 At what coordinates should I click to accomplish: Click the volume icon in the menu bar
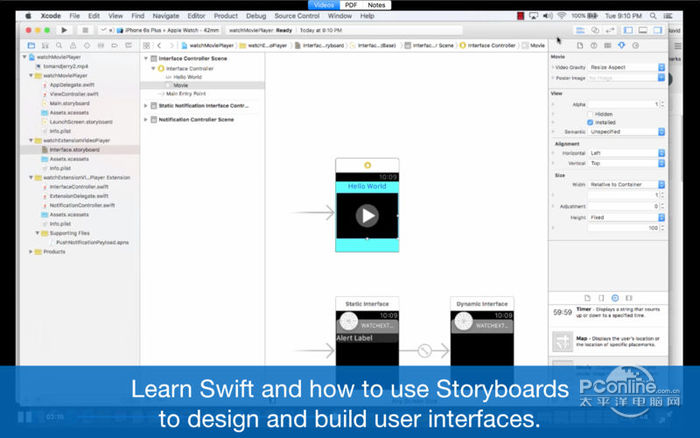(548, 16)
